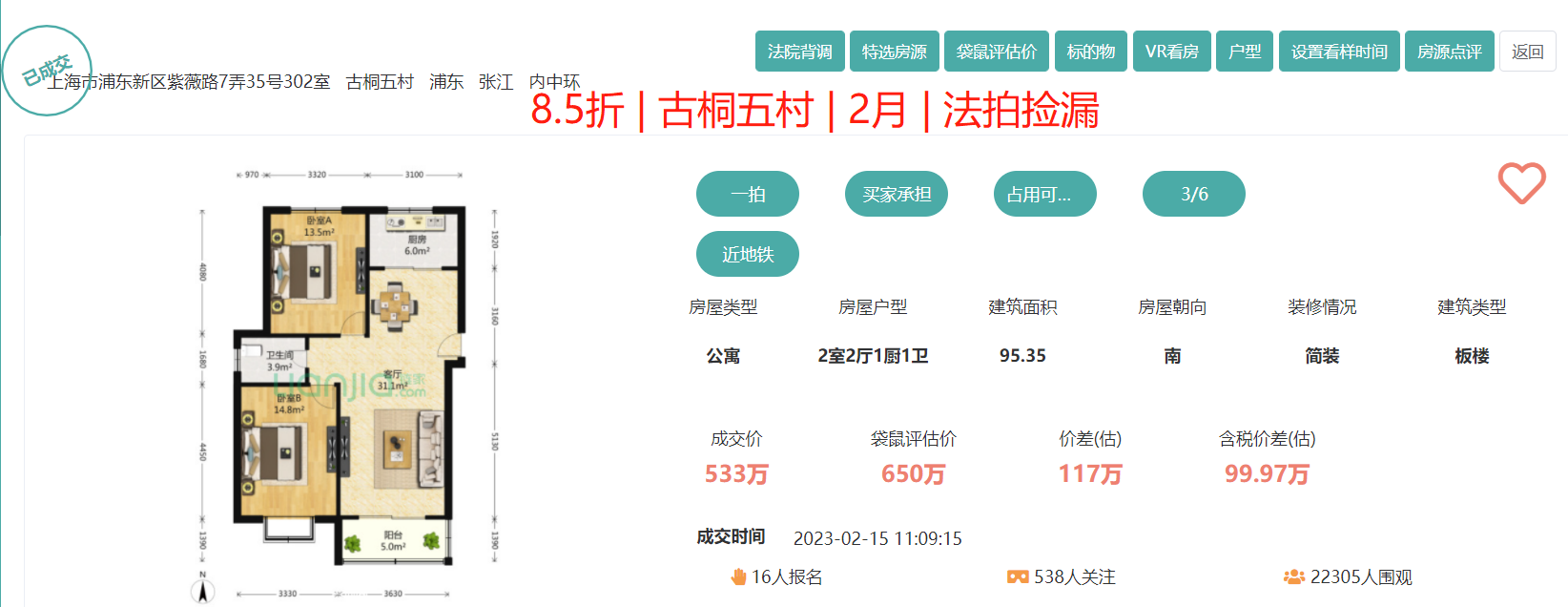Select the 近地铁 tag
Viewport: 1568px width, 607px height.
pyautogui.click(x=747, y=254)
